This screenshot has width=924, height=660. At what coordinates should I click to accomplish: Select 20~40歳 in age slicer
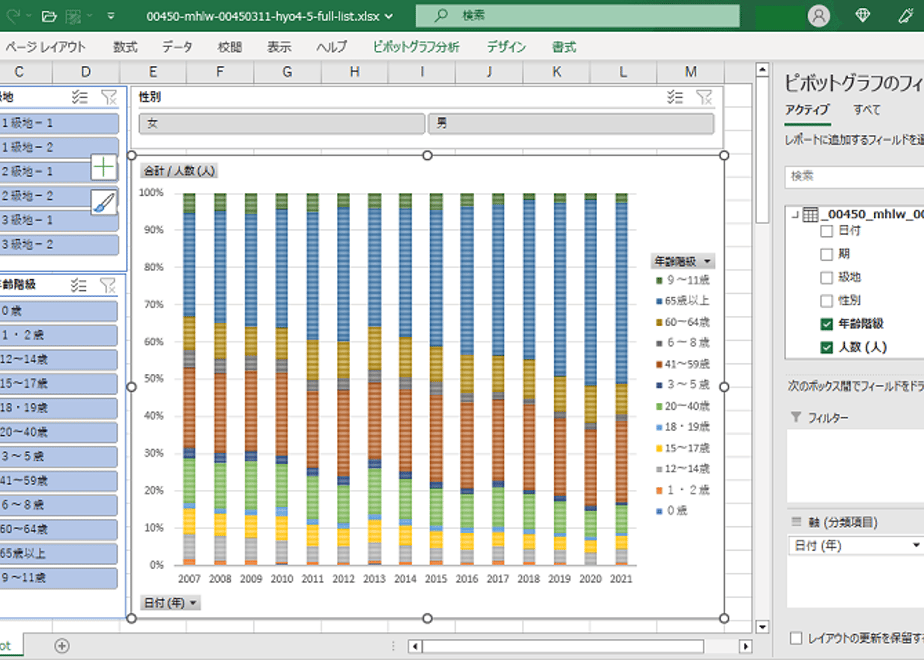(x=58, y=433)
